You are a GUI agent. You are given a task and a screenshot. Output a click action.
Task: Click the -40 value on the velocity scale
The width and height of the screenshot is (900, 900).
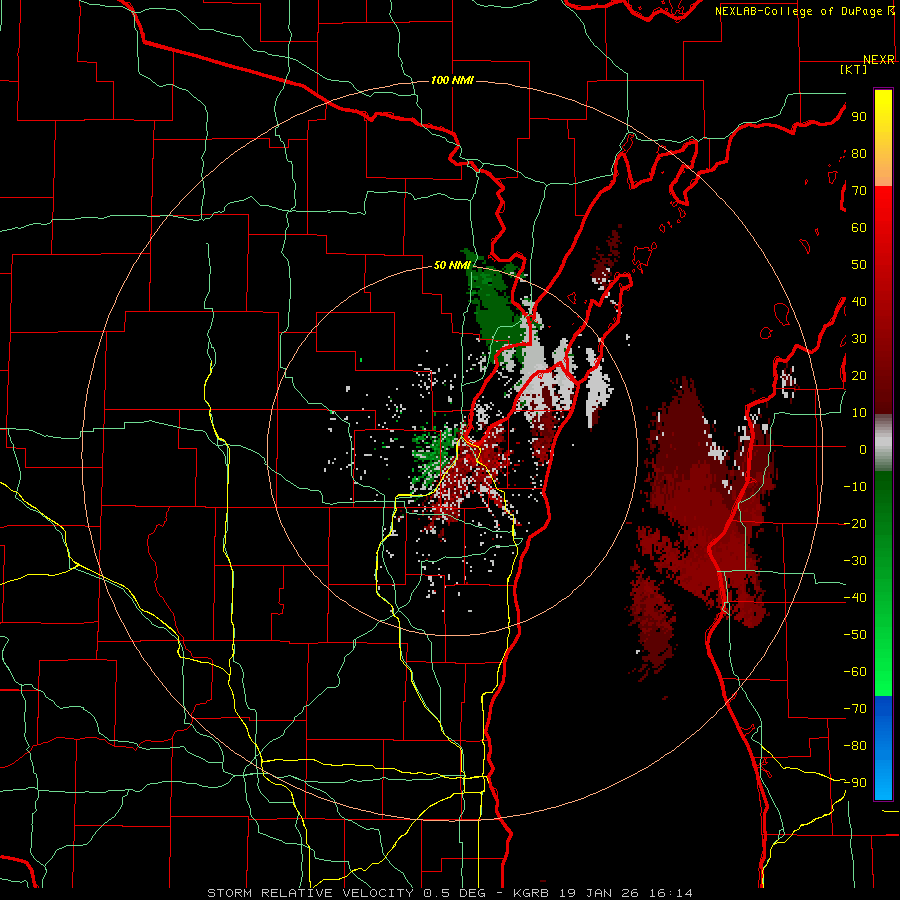(x=855, y=598)
